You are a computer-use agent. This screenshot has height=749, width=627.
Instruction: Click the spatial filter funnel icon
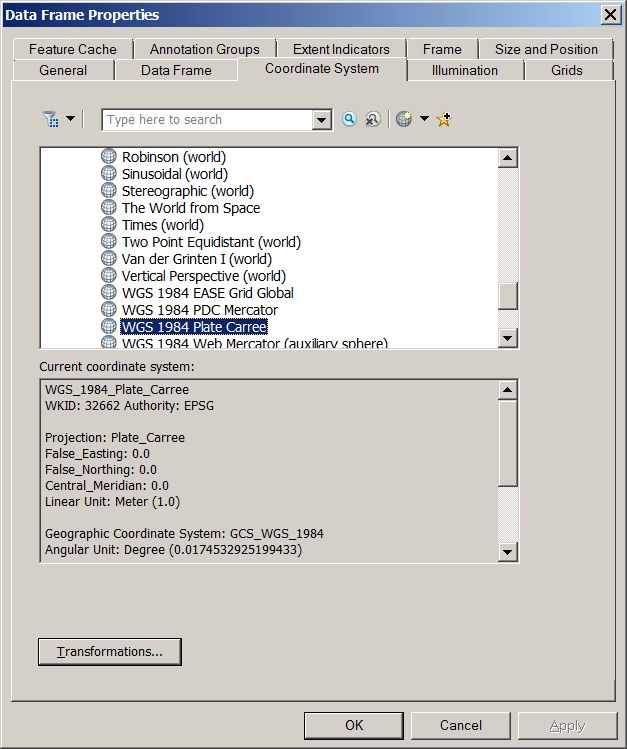51,119
